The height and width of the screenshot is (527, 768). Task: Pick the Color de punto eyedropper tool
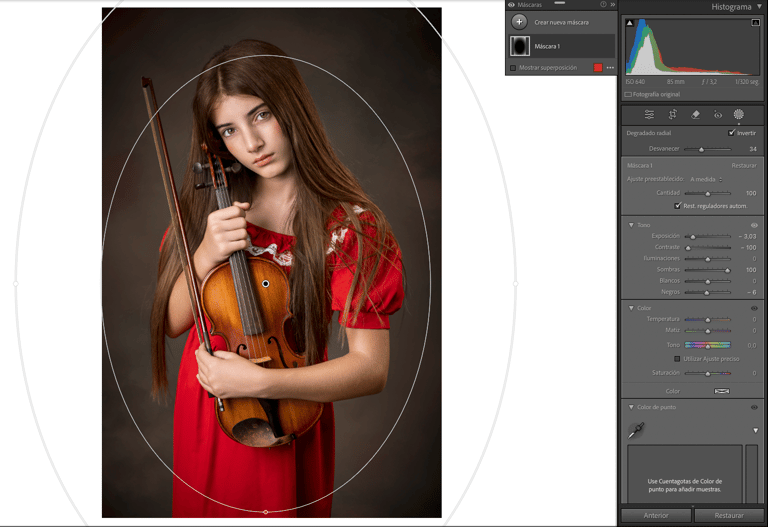636,431
